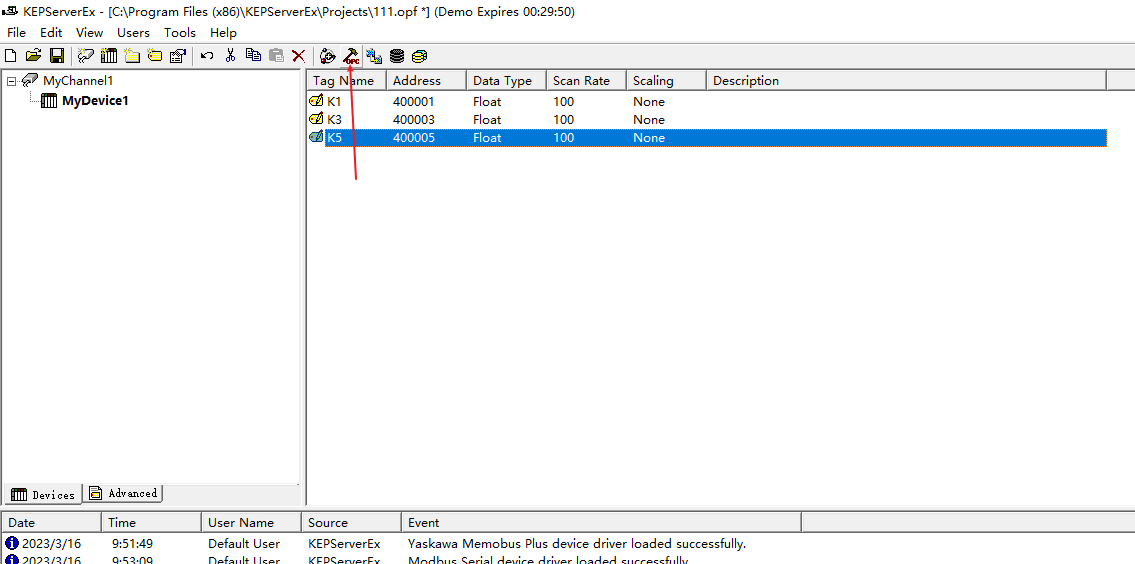Open the Tools menu
Screen dimensions: 1135x564
click(x=180, y=33)
